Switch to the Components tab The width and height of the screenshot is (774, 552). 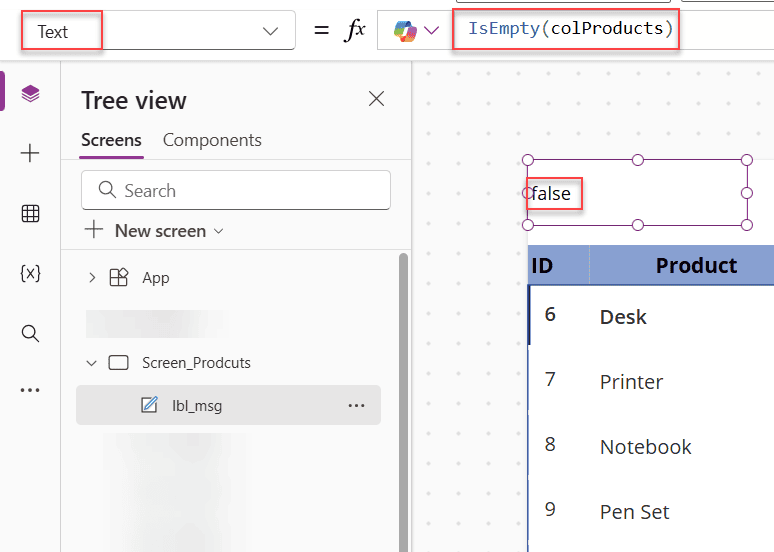click(212, 140)
